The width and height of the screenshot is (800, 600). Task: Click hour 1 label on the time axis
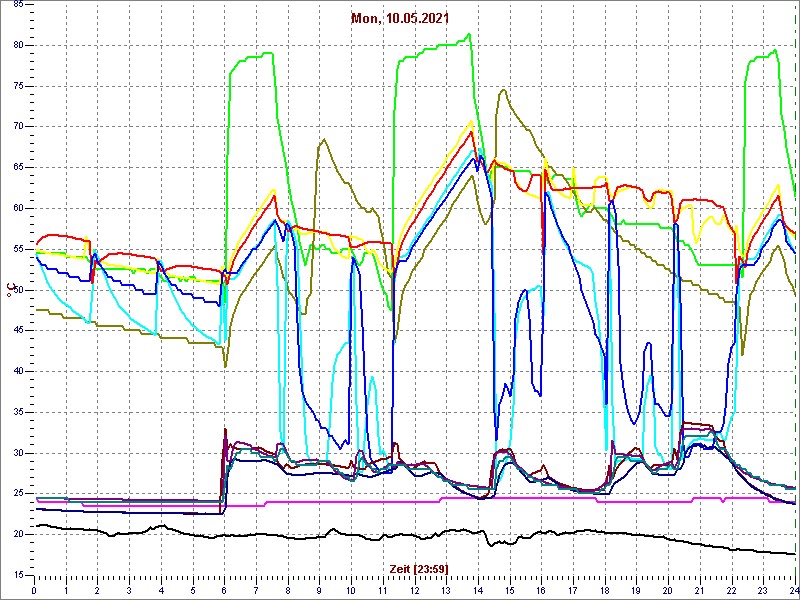(x=66, y=590)
